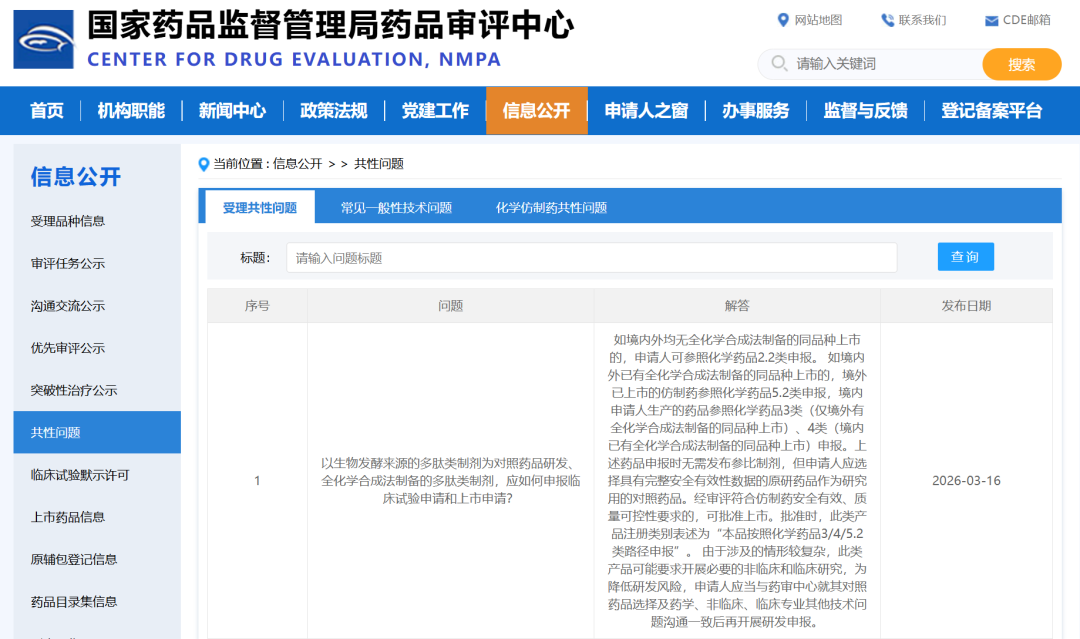This screenshot has width=1080, height=639.
Task: Open 申请人之窗 navigation menu
Action: click(x=646, y=111)
